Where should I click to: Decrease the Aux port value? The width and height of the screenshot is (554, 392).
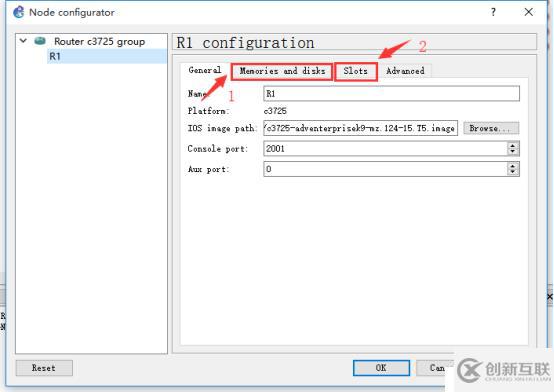click(x=513, y=172)
